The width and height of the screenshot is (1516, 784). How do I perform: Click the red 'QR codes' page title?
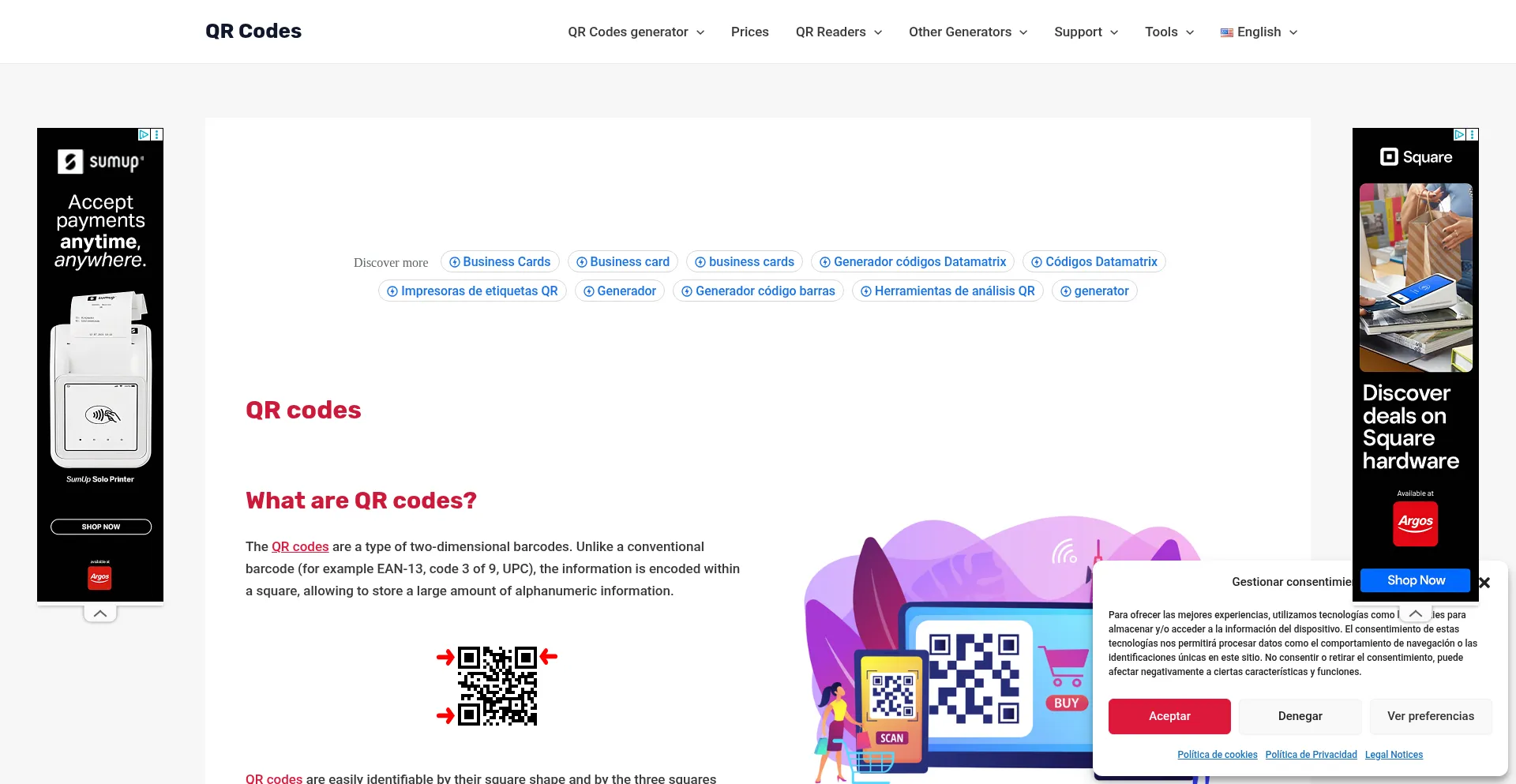point(303,411)
